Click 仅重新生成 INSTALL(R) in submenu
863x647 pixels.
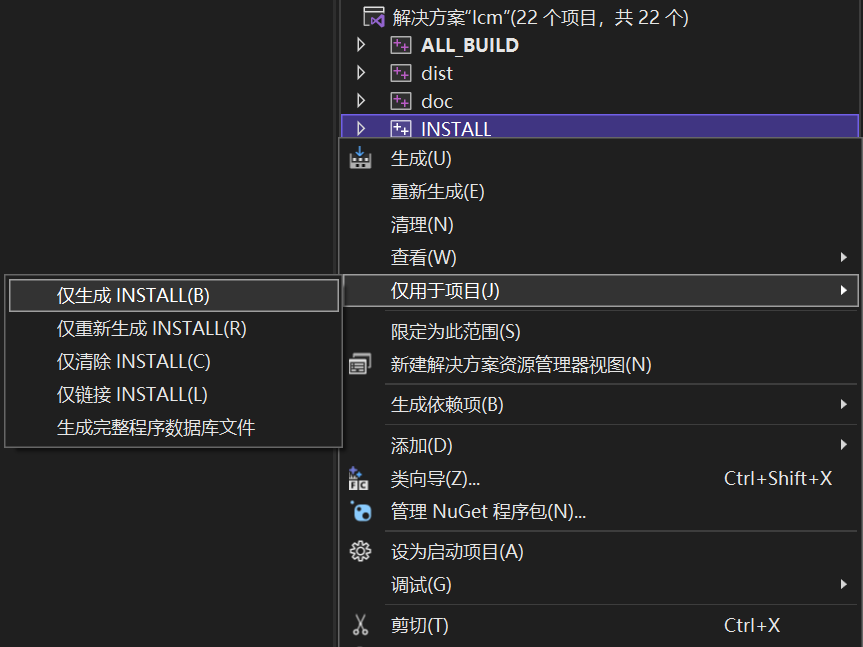tap(174, 328)
